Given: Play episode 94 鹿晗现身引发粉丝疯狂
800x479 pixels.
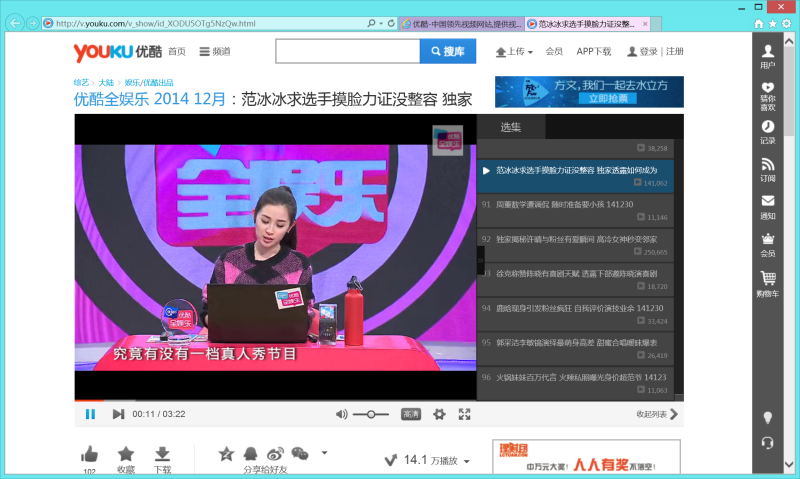Looking at the screenshot, I should pyautogui.click(x=576, y=314).
